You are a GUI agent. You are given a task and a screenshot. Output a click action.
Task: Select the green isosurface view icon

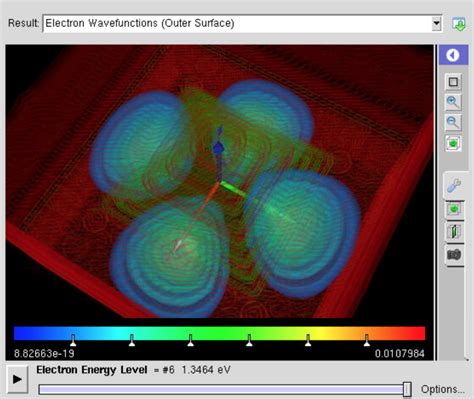(454, 210)
